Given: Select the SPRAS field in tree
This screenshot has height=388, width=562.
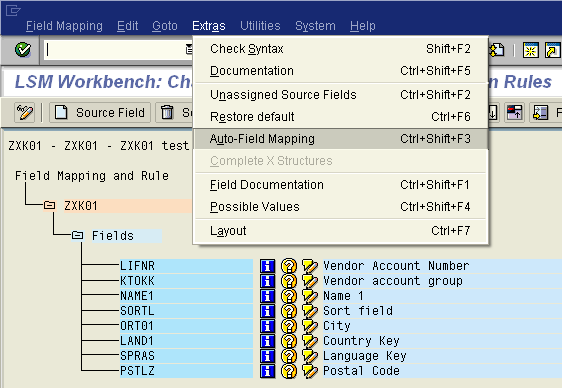Looking at the screenshot, I should point(186,356).
